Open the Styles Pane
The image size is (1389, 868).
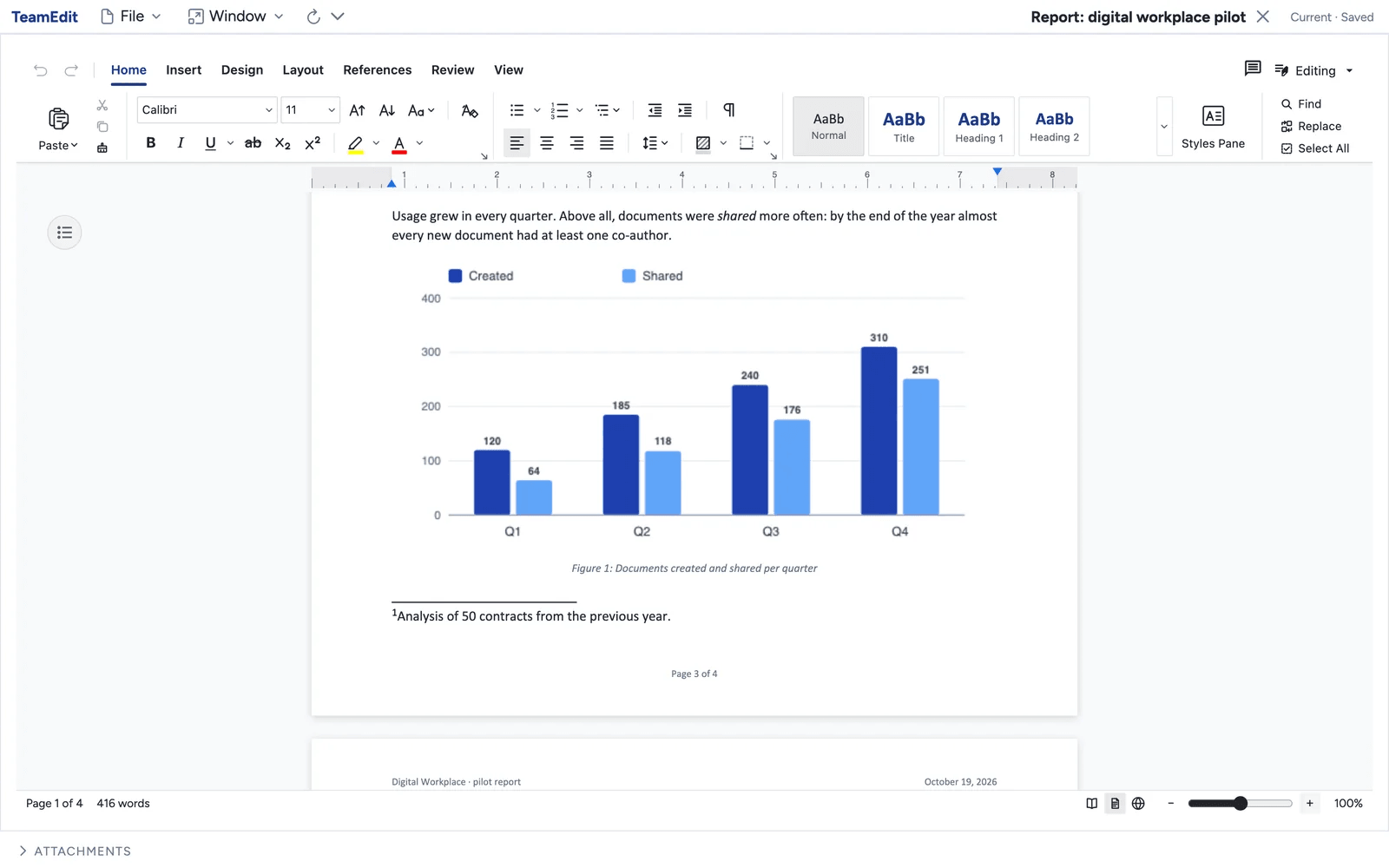(x=1213, y=127)
